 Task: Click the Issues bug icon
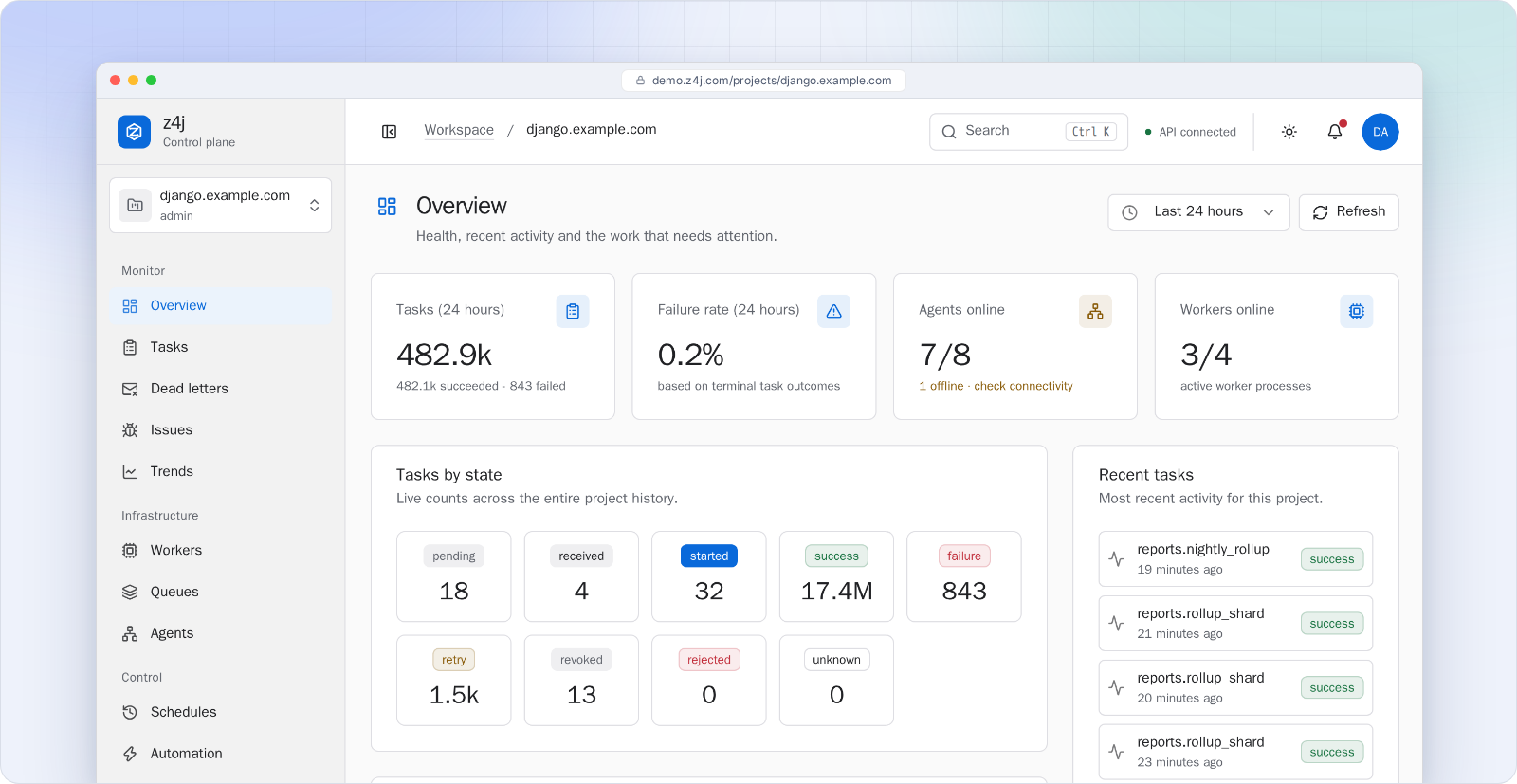coord(130,430)
